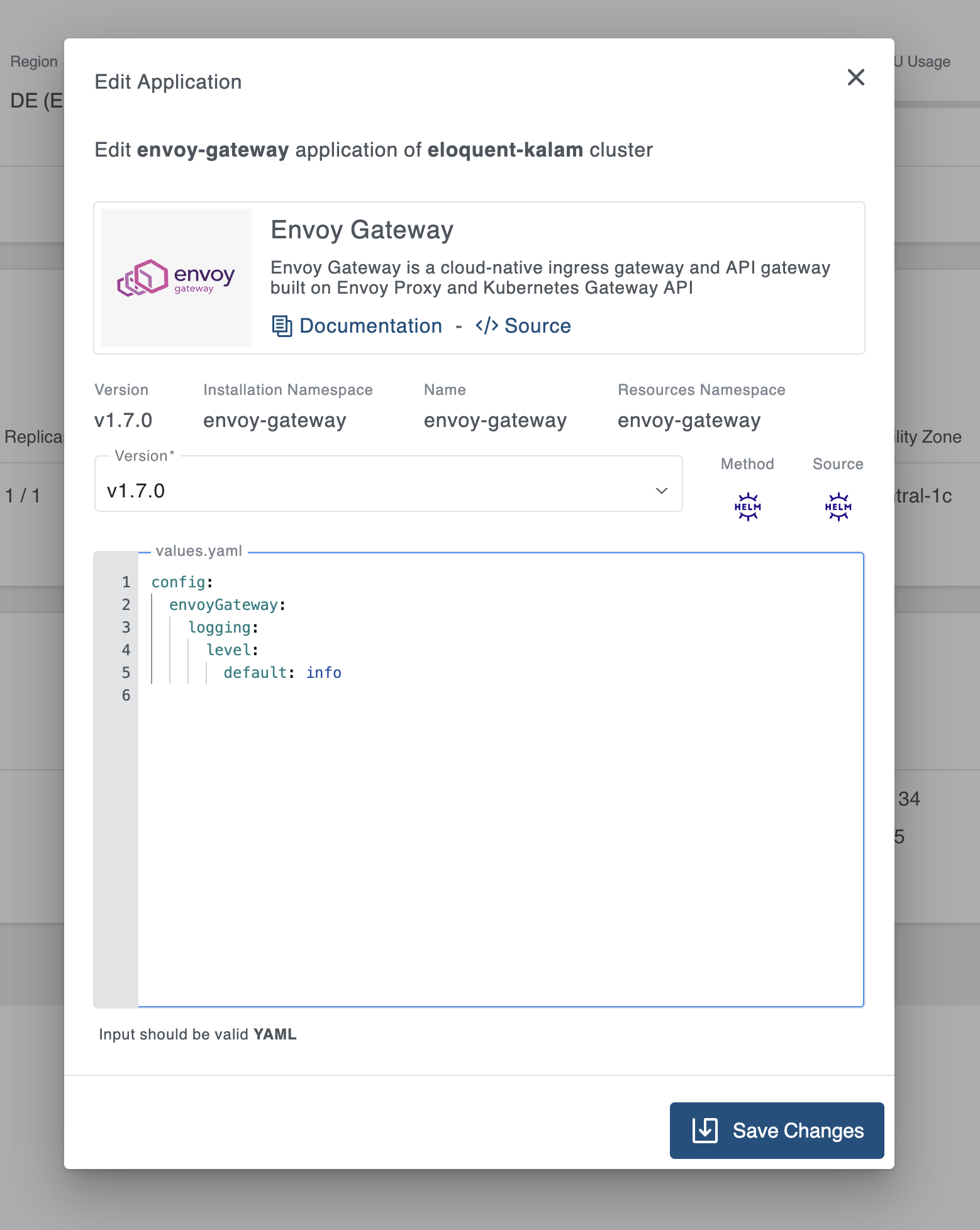Click the 'logging:' line in editor
The height and width of the screenshot is (1230, 980).
click(223, 628)
